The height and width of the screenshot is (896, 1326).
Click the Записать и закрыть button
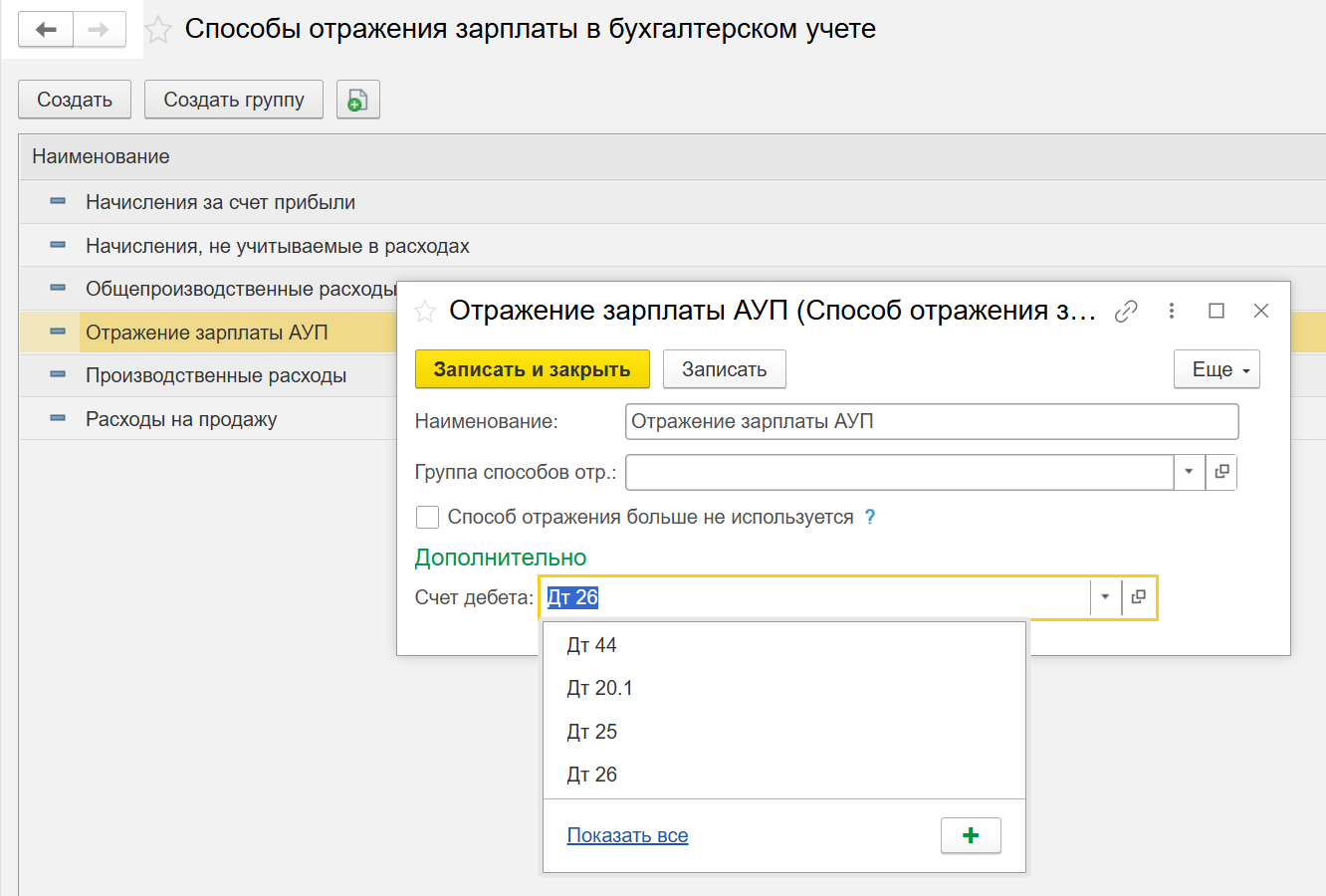(x=533, y=369)
